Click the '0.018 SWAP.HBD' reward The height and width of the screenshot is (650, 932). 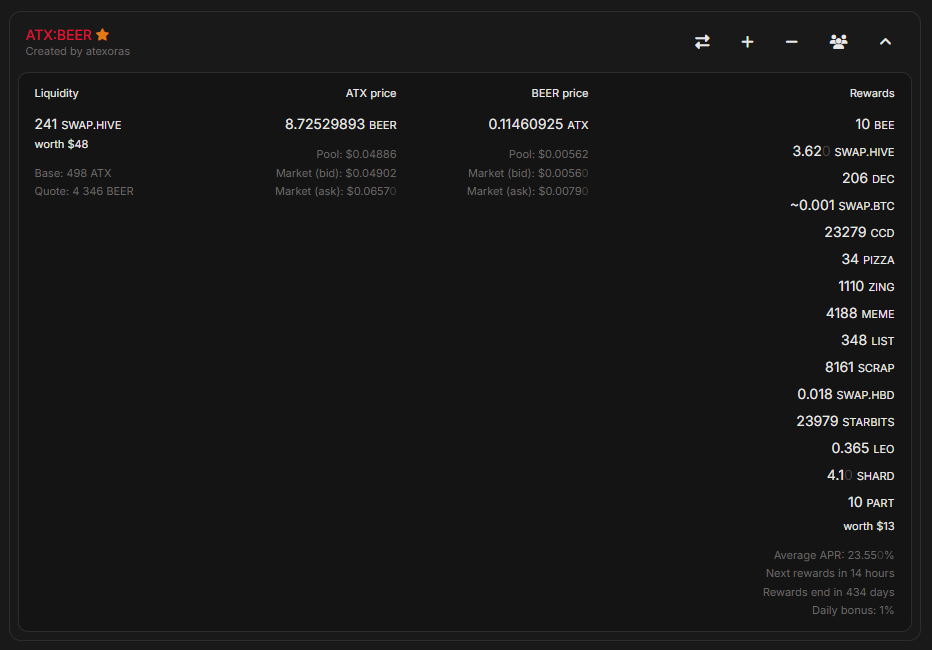pyautogui.click(x=845, y=395)
